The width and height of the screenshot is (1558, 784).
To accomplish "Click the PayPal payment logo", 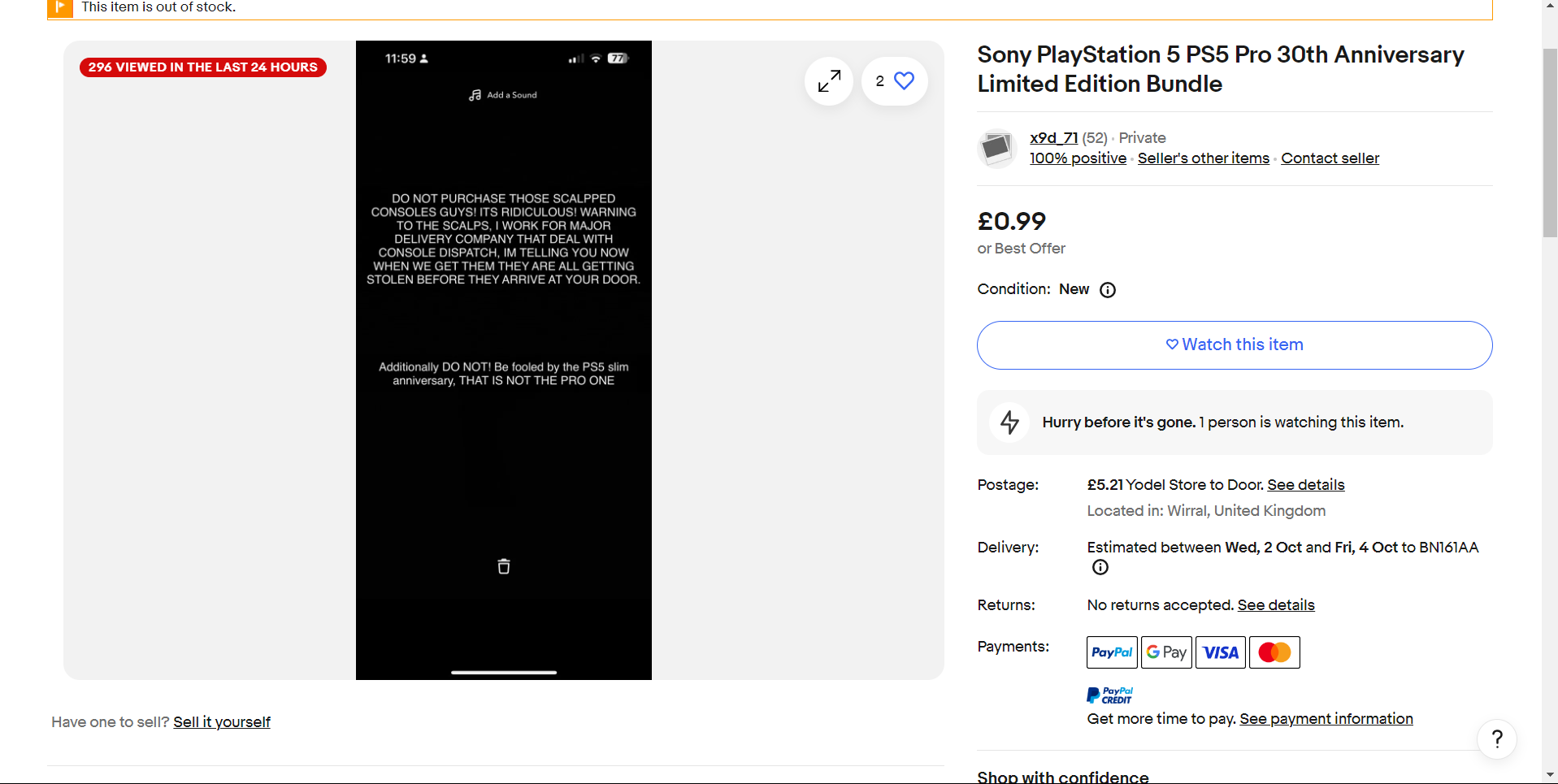I will pyautogui.click(x=1112, y=652).
